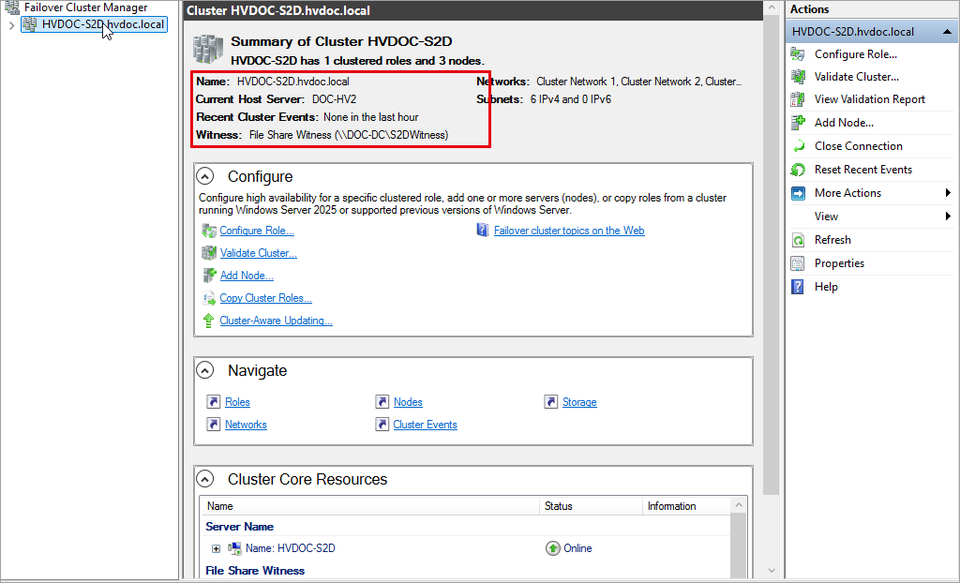This screenshot has height=583, width=960.
Task: Collapse the Configure section
Action: 205,176
